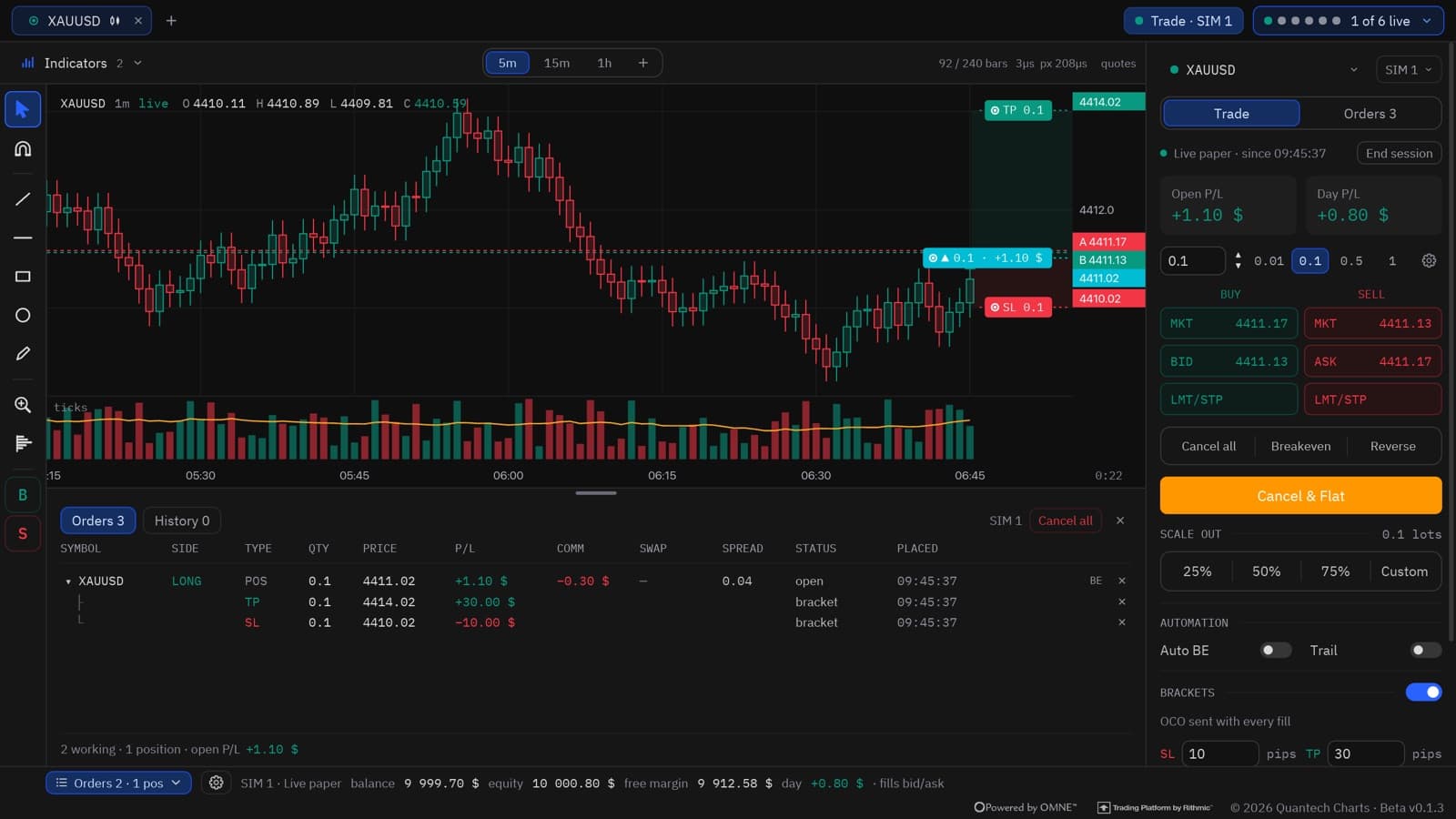Open the Orders 3 tab in bottom panel
The height and width of the screenshot is (819, 1456).
[98, 521]
